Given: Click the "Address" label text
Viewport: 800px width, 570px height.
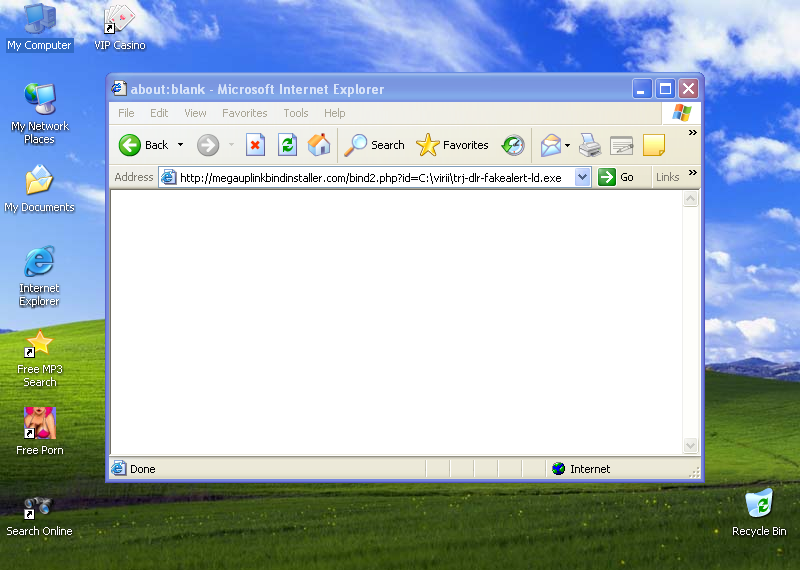Looking at the screenshot, I should tap(134, 177).
